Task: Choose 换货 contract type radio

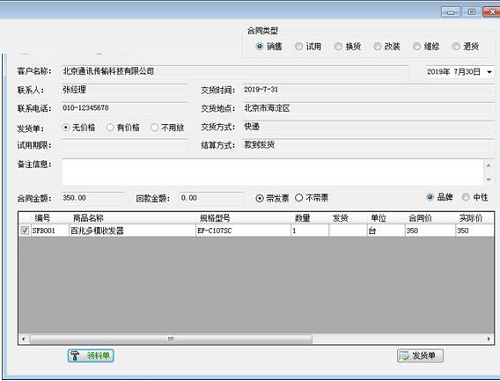Action: 338,46
